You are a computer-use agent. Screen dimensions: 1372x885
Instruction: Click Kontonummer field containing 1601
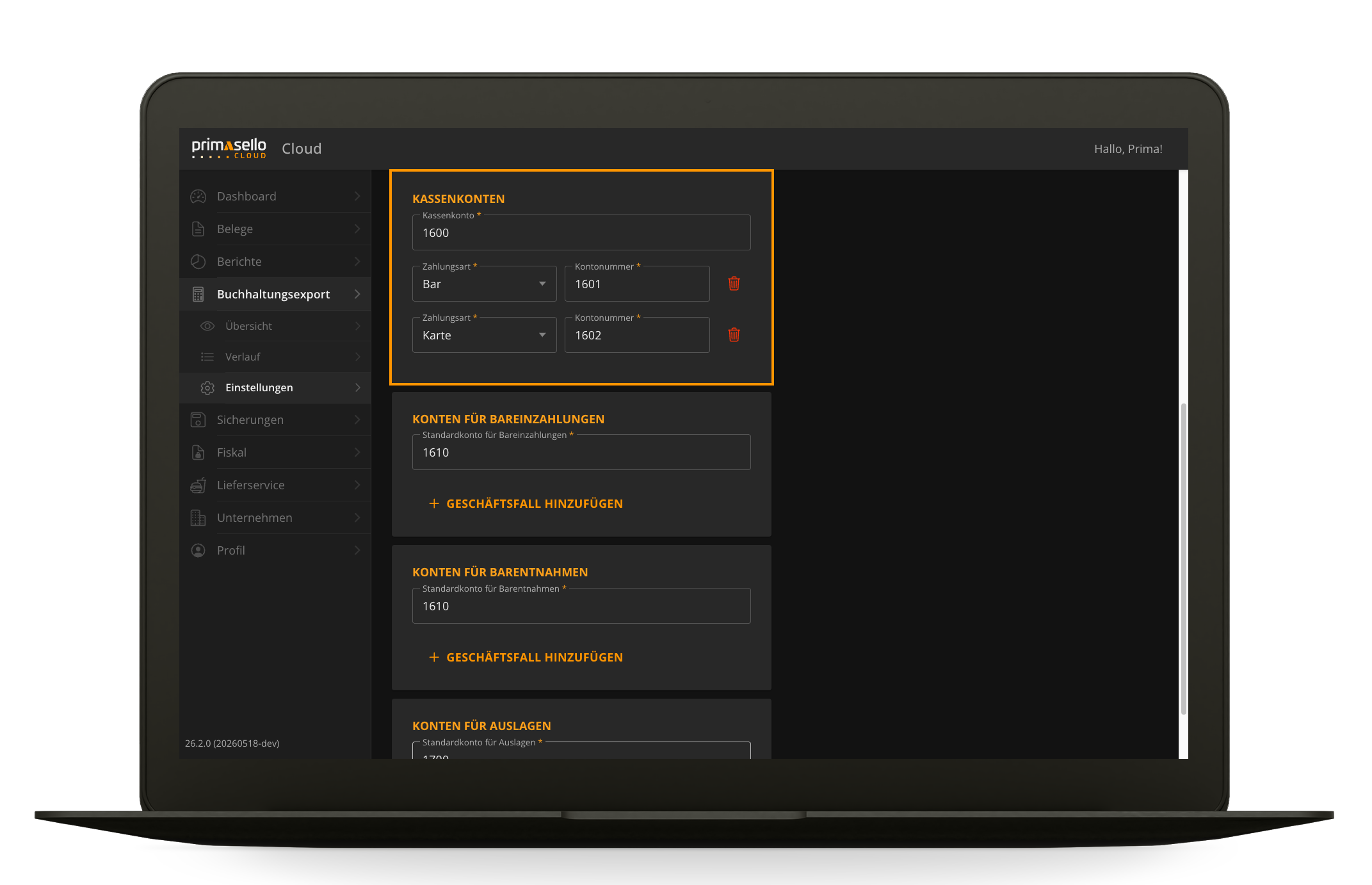637,284
